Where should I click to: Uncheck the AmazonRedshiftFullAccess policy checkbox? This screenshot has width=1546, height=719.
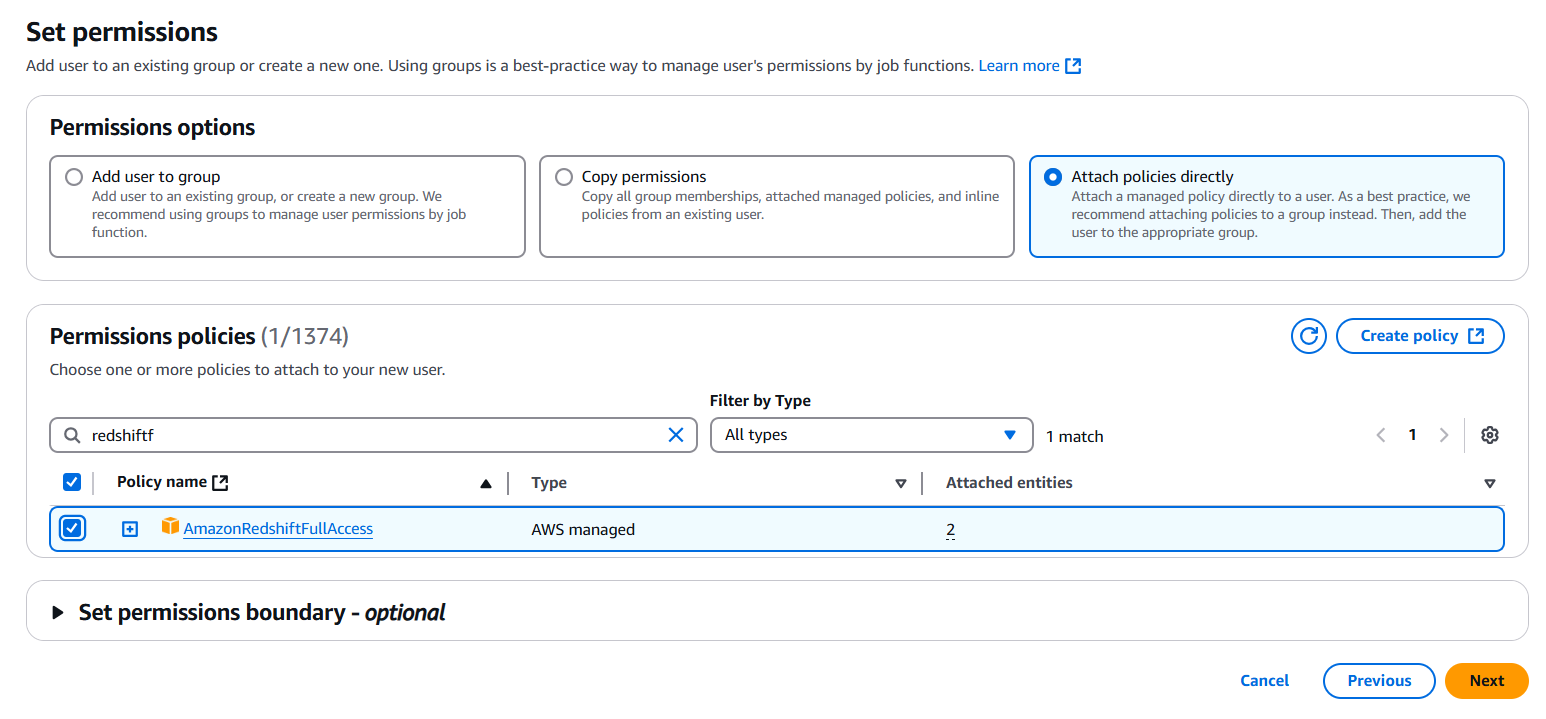pos(72,528)
